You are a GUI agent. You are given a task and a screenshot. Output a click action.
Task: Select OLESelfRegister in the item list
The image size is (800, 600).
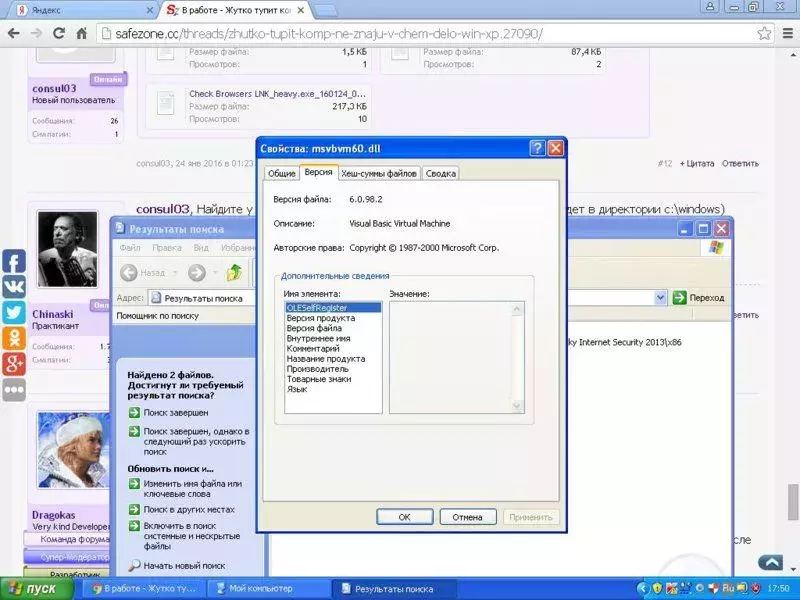coord(333,308)
